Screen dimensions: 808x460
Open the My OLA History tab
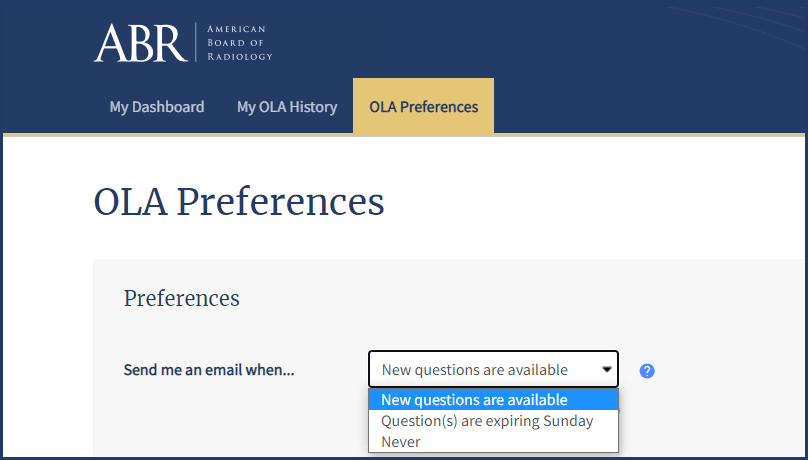click(287, 107)
